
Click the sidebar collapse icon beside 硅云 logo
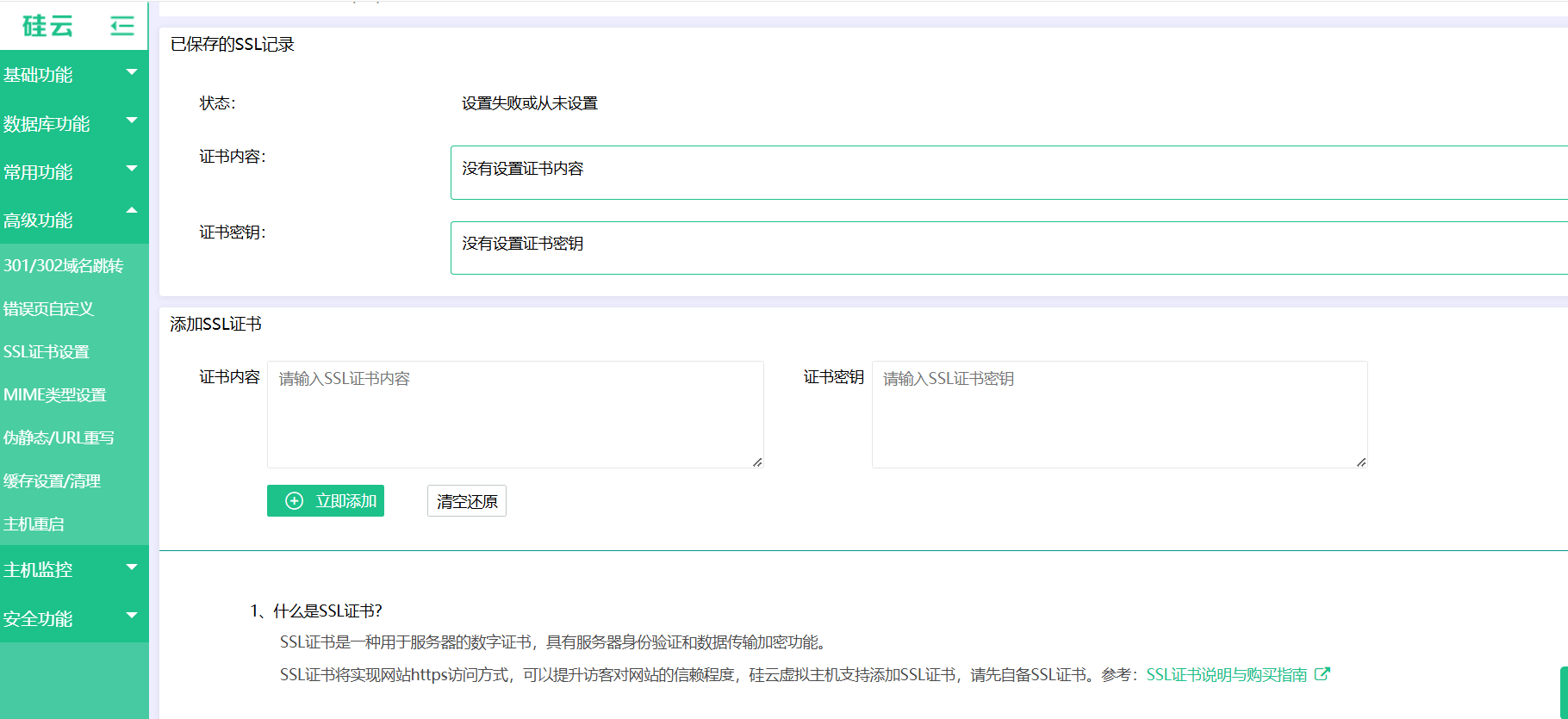click(122, 26)
